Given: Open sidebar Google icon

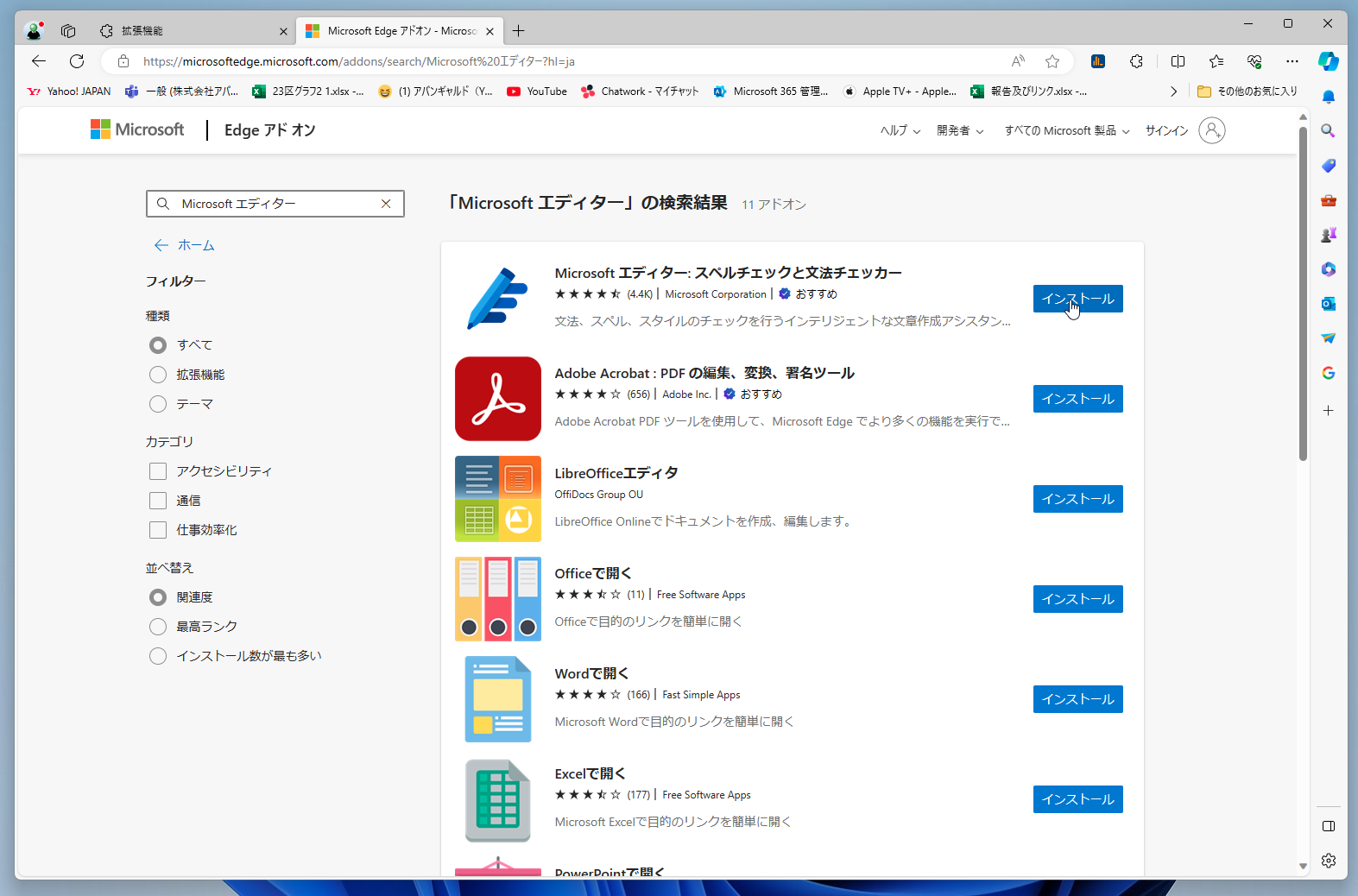Looking at the screenshot, I should coord(1329,373).
